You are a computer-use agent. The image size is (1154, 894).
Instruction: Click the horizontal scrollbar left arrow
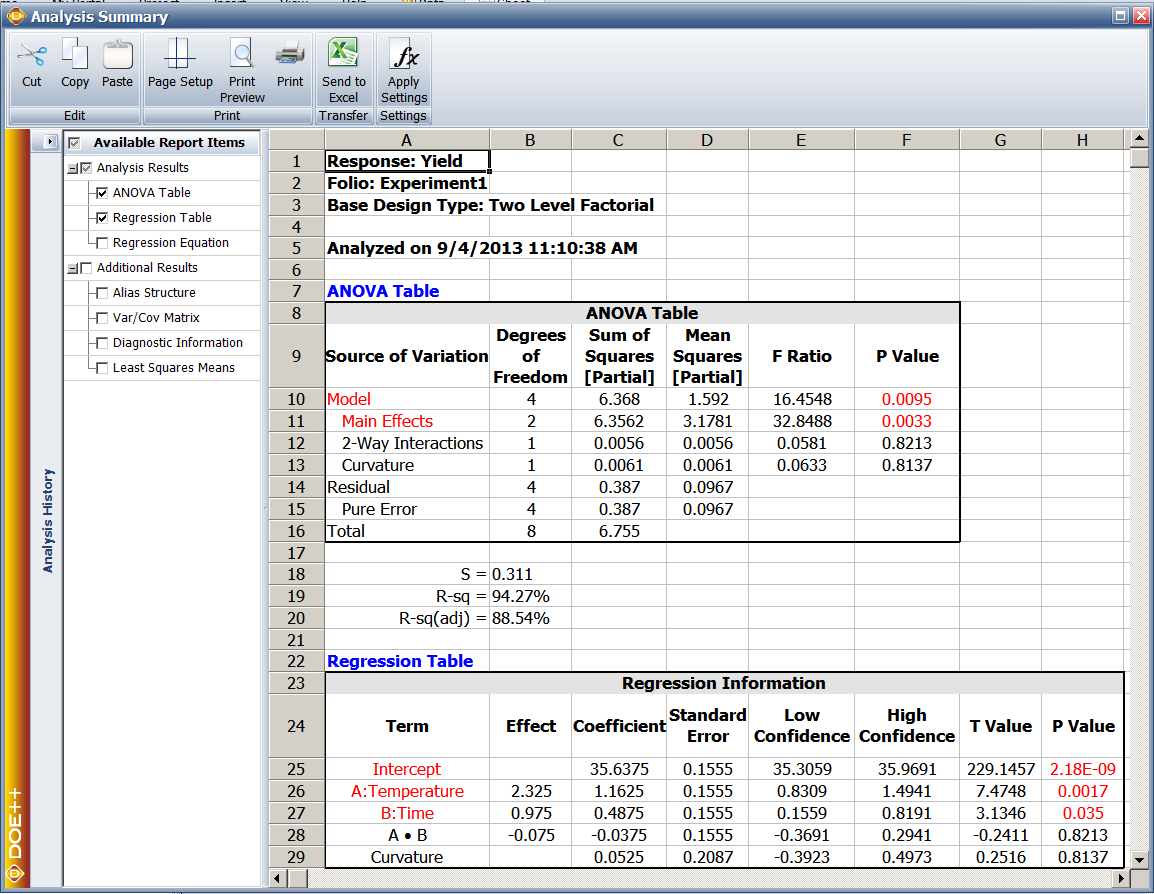[277, 878]
